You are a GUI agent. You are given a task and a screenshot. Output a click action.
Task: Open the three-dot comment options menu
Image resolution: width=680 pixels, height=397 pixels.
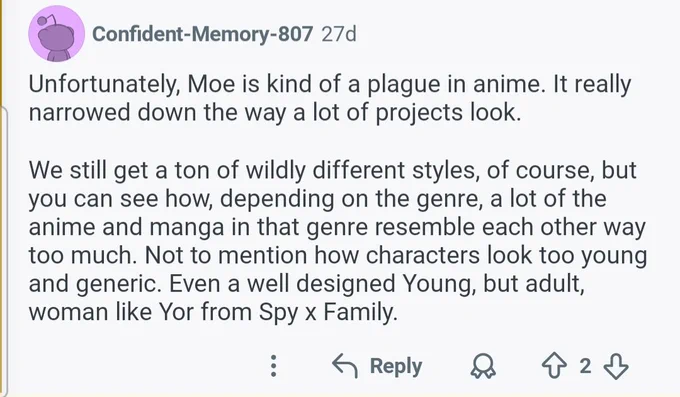coord(273,366)
